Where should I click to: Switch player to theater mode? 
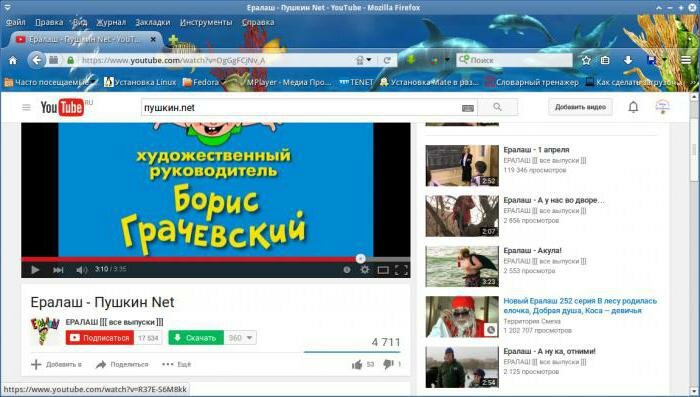[x=383, y=270]
